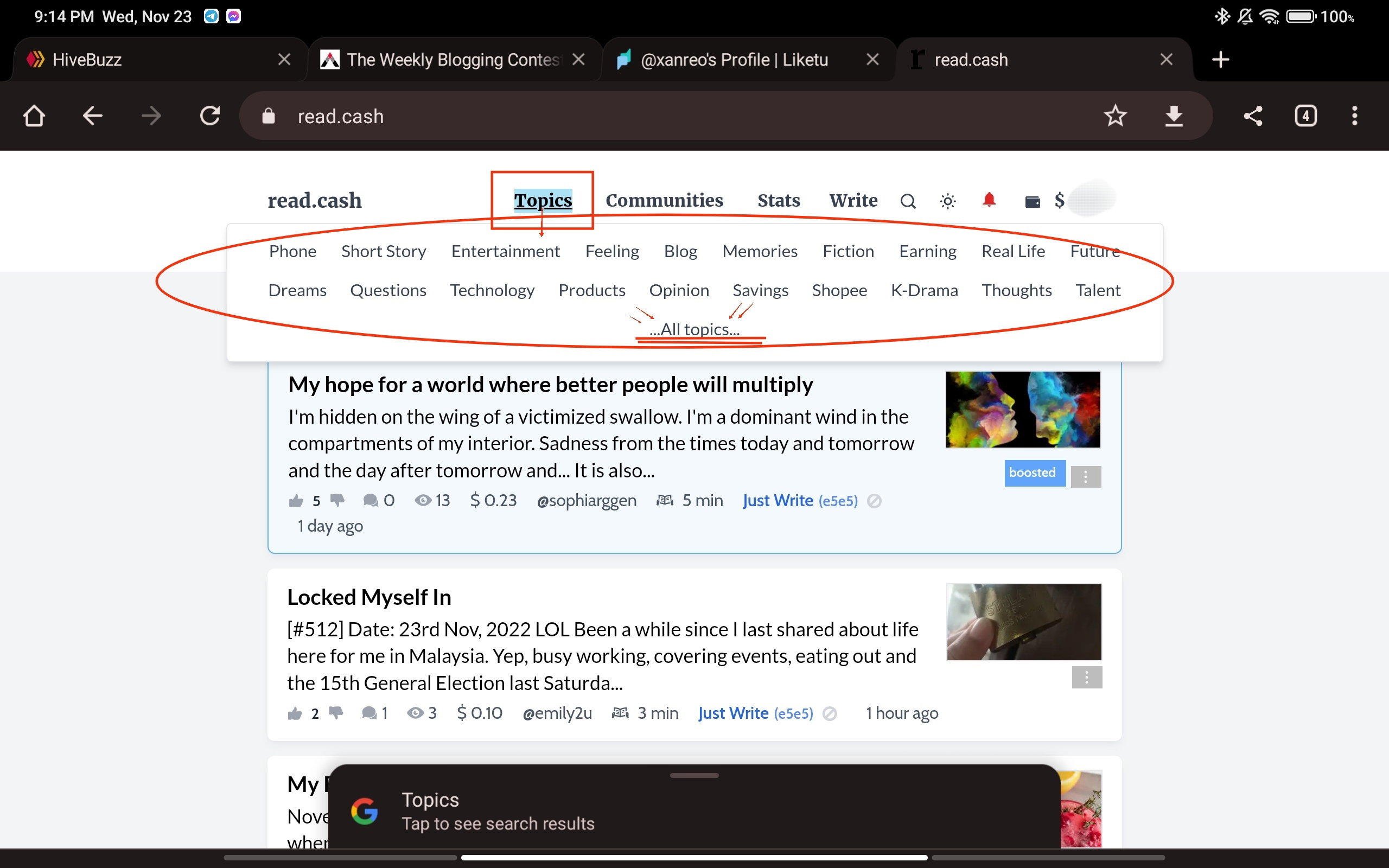Viewport: 1389px width, 868px height.
Task: Open the Communities menu item
Action: pyautogui.click(x=664, y=200)
